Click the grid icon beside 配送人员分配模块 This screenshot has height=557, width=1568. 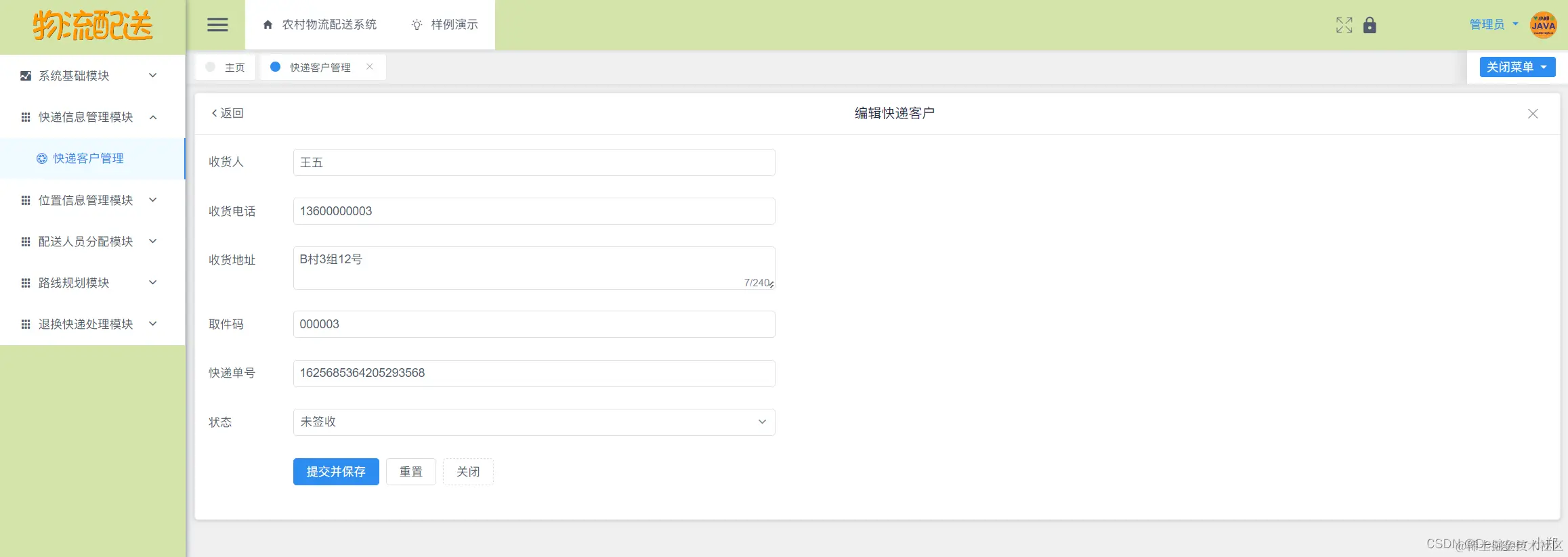click(x=26, y=242)
